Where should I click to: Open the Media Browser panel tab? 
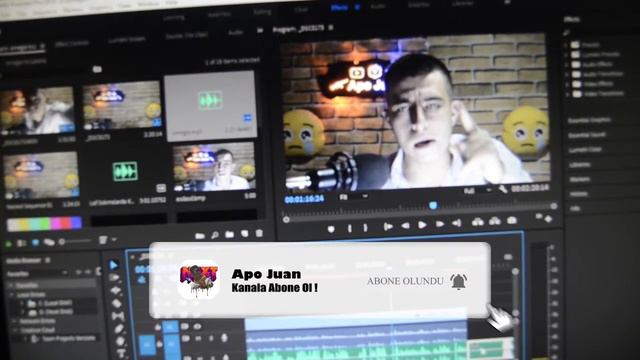24,260
